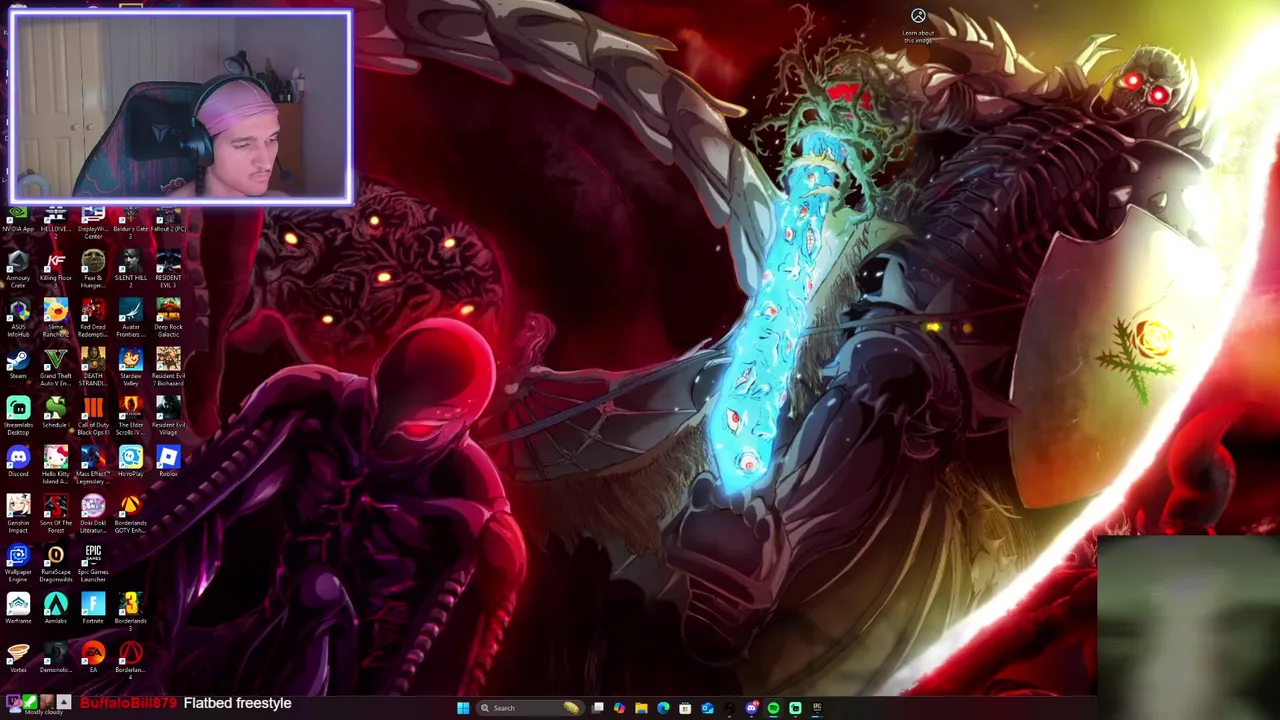
Task: Open Microsoft Store from the taskbar
Action: tap(685, 708)
